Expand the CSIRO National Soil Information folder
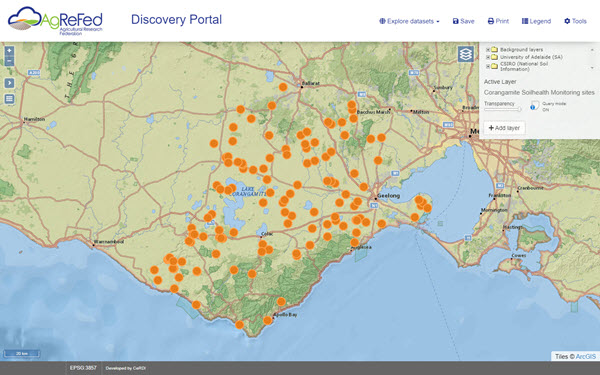Image resolution: width=600 pixels, height=375 pixels. (488, 66)
